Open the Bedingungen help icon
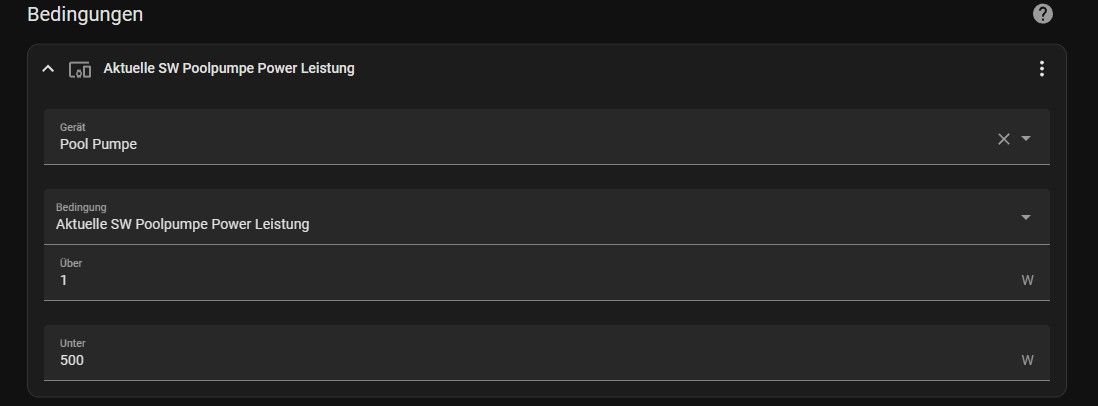The width and height of the screenshot is (1098, 406). pos(1043,14)
